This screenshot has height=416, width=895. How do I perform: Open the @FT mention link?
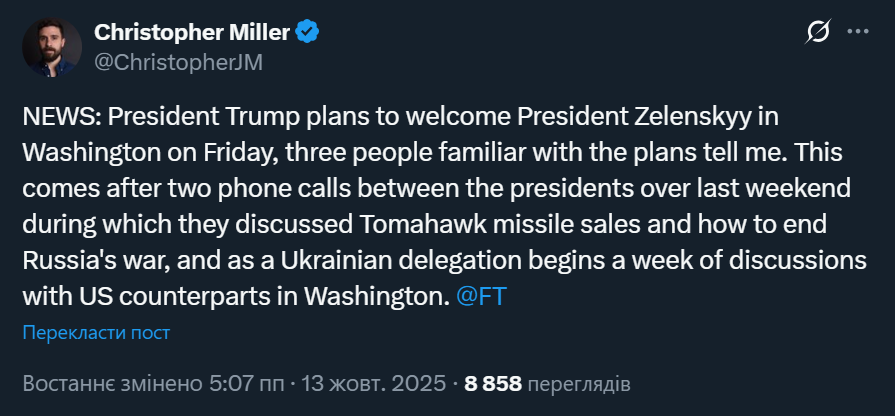click(x=481, y=298)
